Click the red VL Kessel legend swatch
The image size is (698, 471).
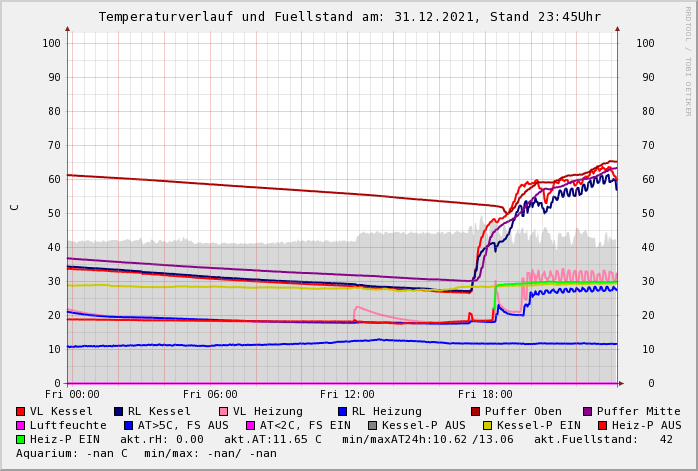click(21, 411)
